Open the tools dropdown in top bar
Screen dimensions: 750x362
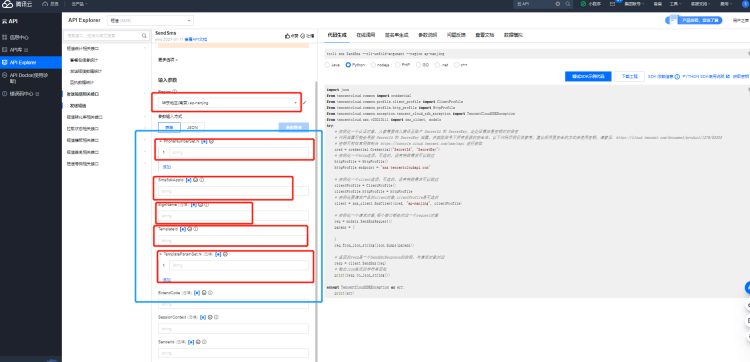674,4
